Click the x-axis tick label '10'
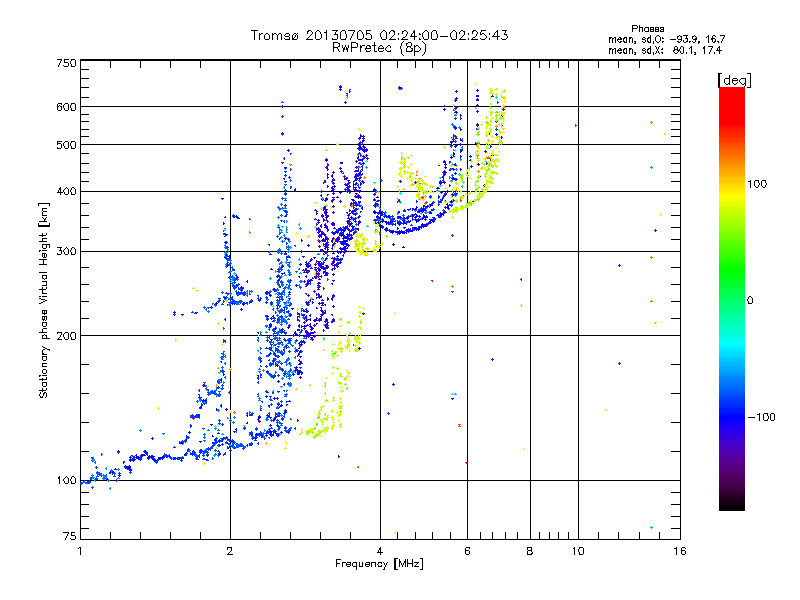 (x=578, y=551)
